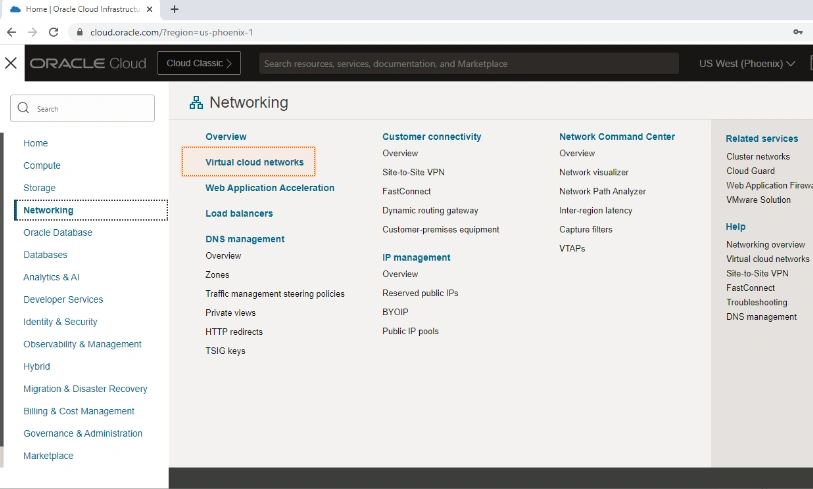Open the US West (Phoenix) region dropdown
This screenshot has width=813, height=489.
(x=747, y=63)
